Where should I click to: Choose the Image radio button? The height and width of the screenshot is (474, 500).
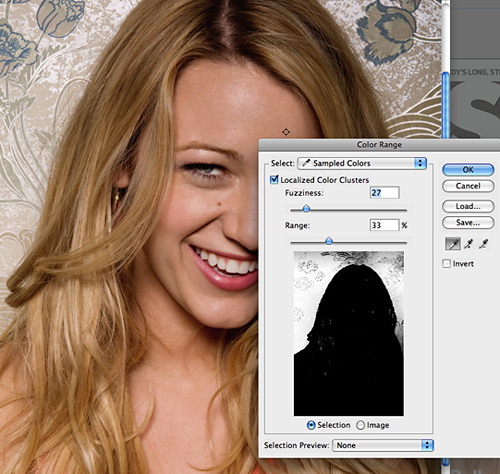pos(360,425)
